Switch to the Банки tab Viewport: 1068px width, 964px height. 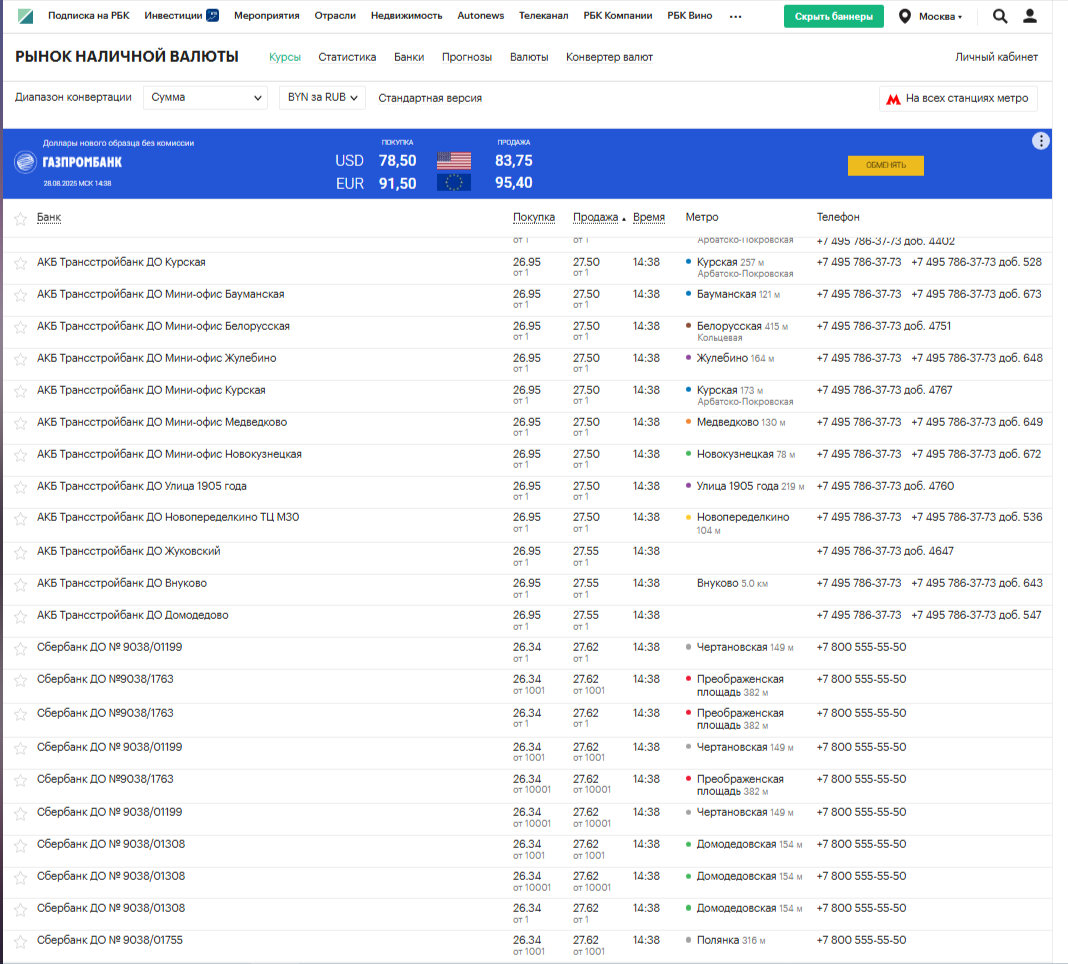(x=409, y=57)
